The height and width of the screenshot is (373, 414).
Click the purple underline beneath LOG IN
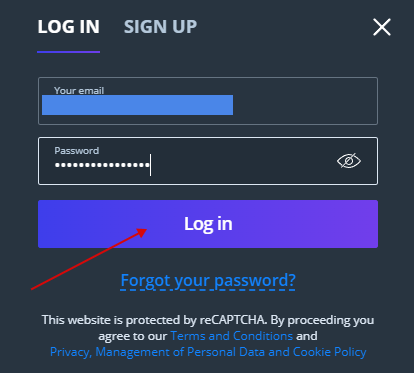coord(68,52)
